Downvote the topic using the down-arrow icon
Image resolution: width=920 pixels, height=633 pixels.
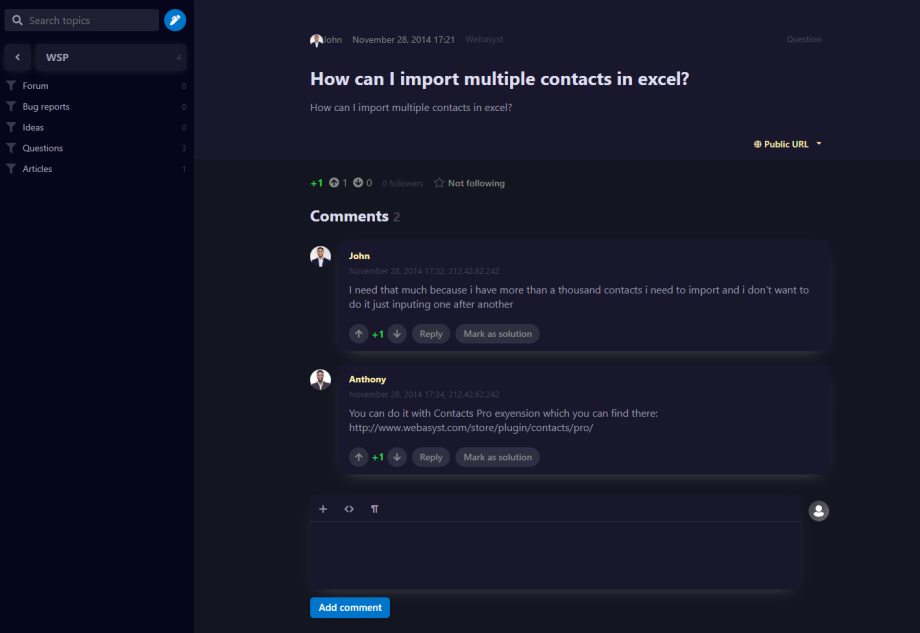coord(358,183)
